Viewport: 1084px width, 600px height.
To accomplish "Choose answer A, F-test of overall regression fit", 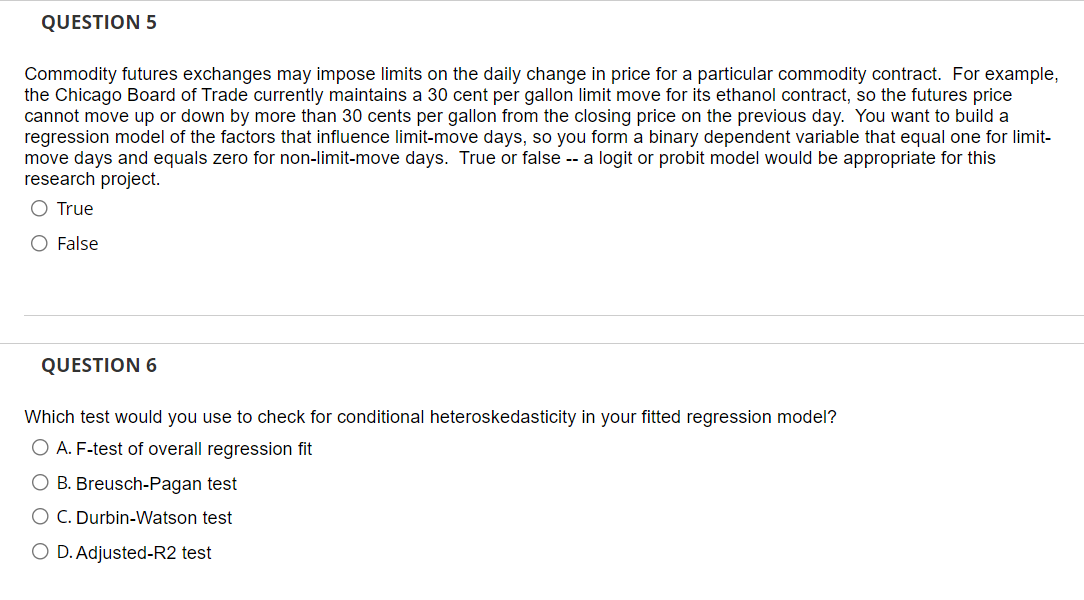I will (40, 447).
